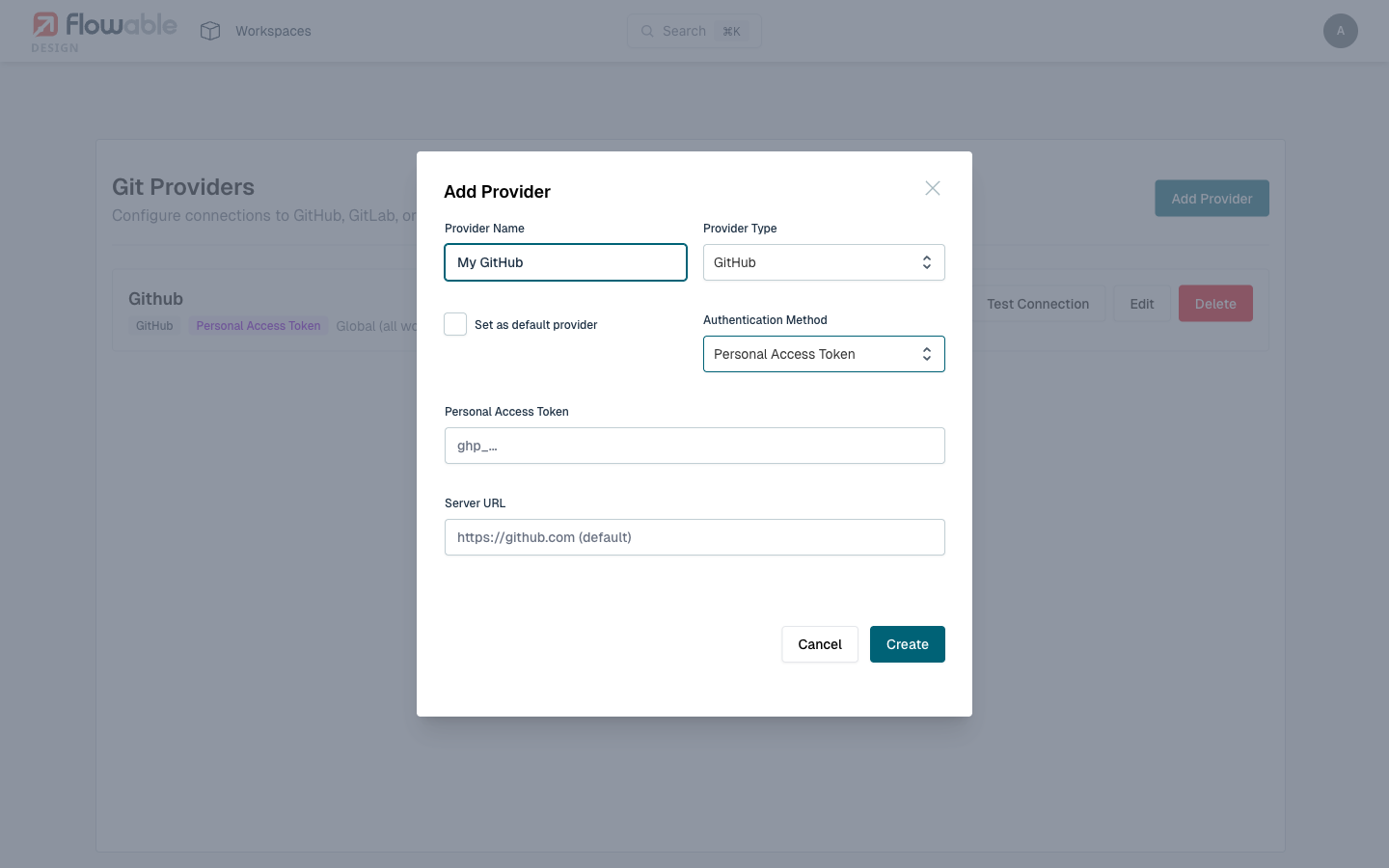
Task: Click Add Provider button in background
Action: tap(1212, 199)
